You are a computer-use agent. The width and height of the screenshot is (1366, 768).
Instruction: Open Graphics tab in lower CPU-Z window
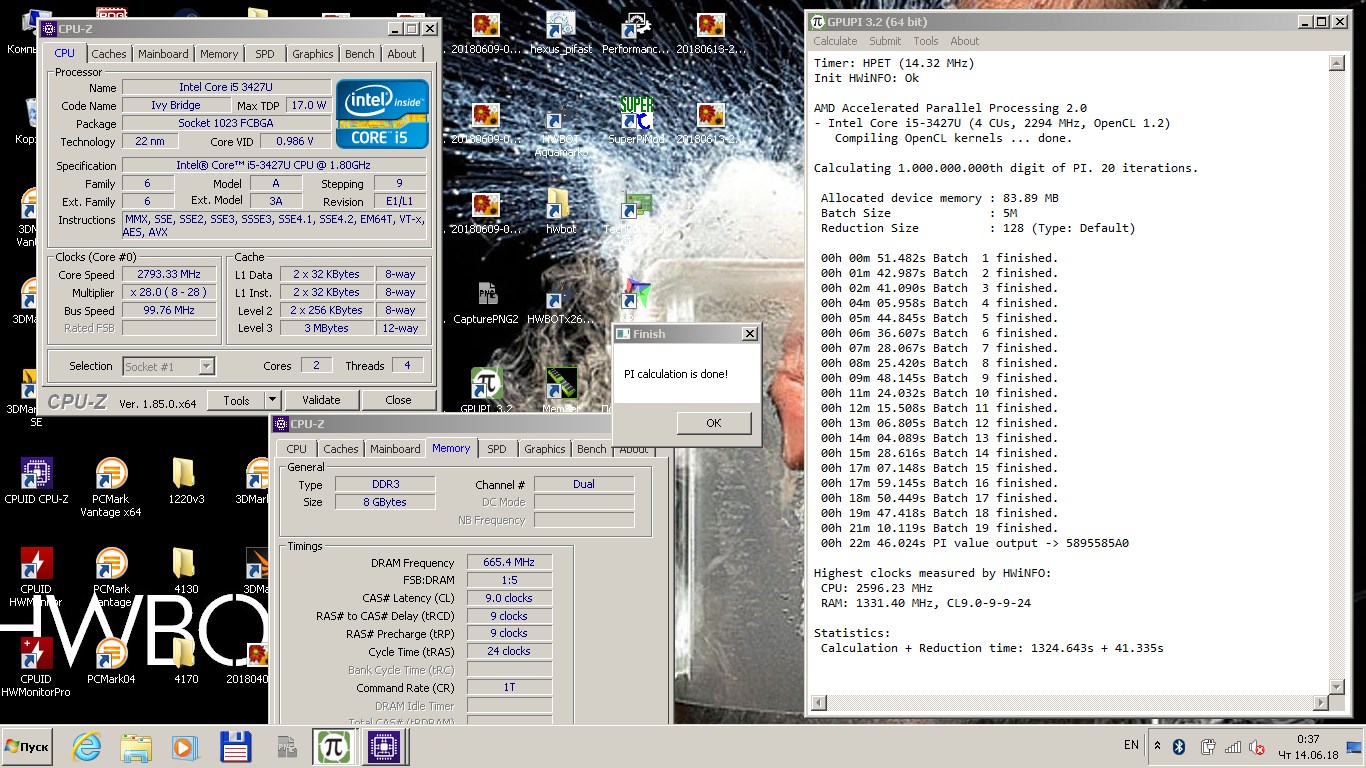coord(545,449)
